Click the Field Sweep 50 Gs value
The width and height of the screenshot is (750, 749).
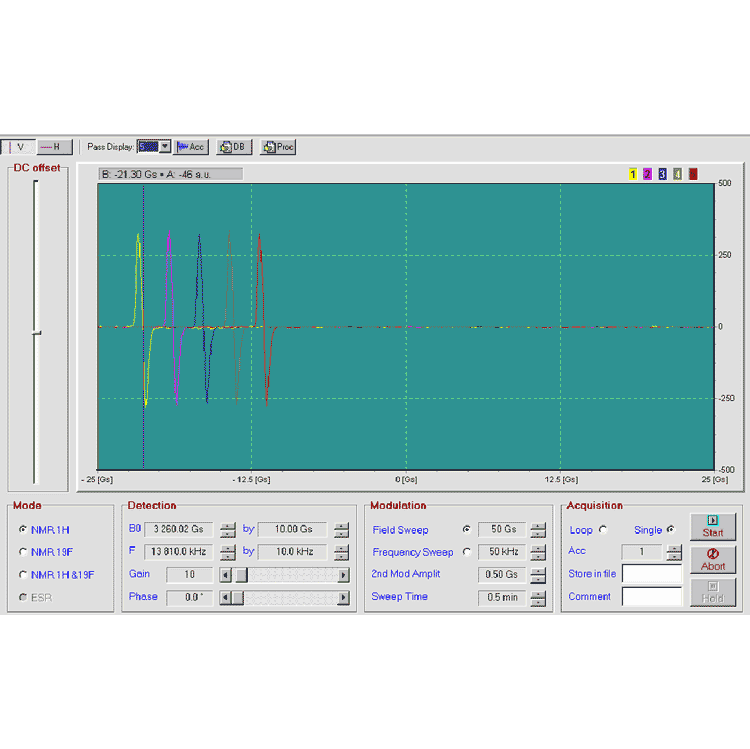[502, 529]
